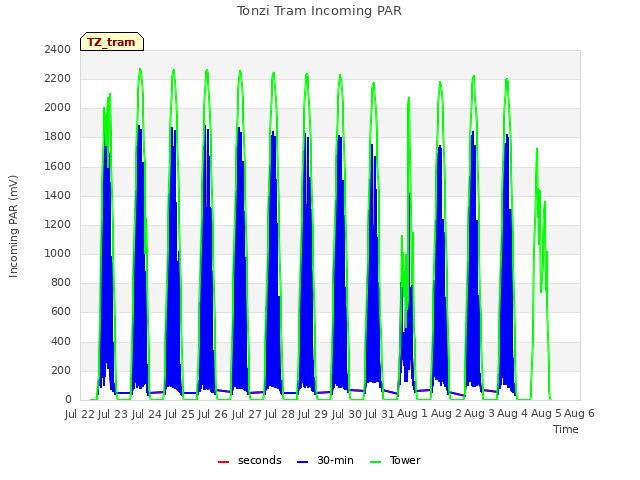Click the lone green Tower peak near Aug 5
Image resolution: width=640 pixels, height=480 pixels.
point(537,149)
